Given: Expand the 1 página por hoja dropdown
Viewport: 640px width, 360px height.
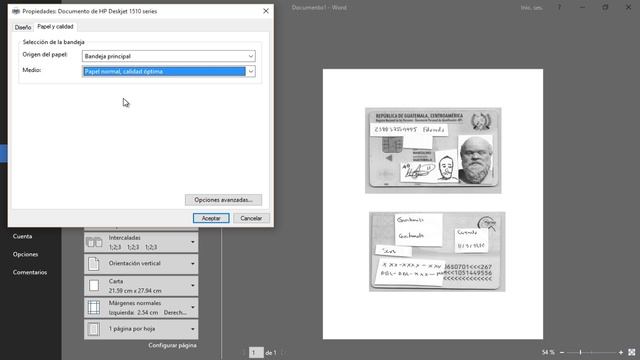Looking at the screenshot, I should point(141,329).
